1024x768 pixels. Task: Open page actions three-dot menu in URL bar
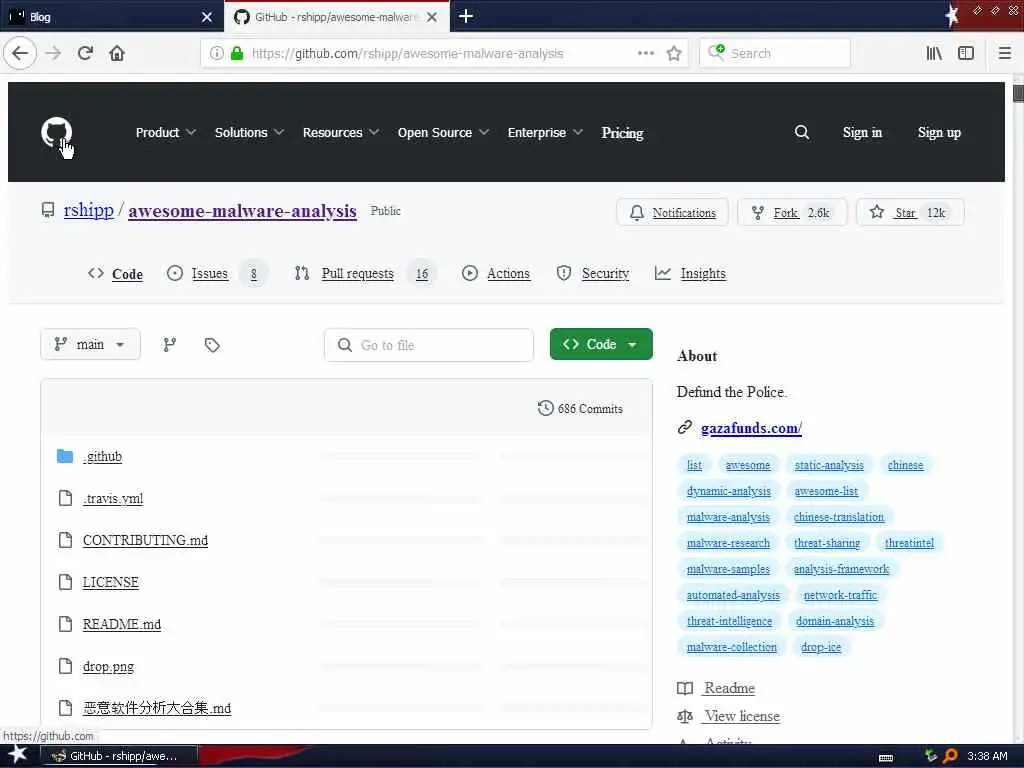[646, 53]
